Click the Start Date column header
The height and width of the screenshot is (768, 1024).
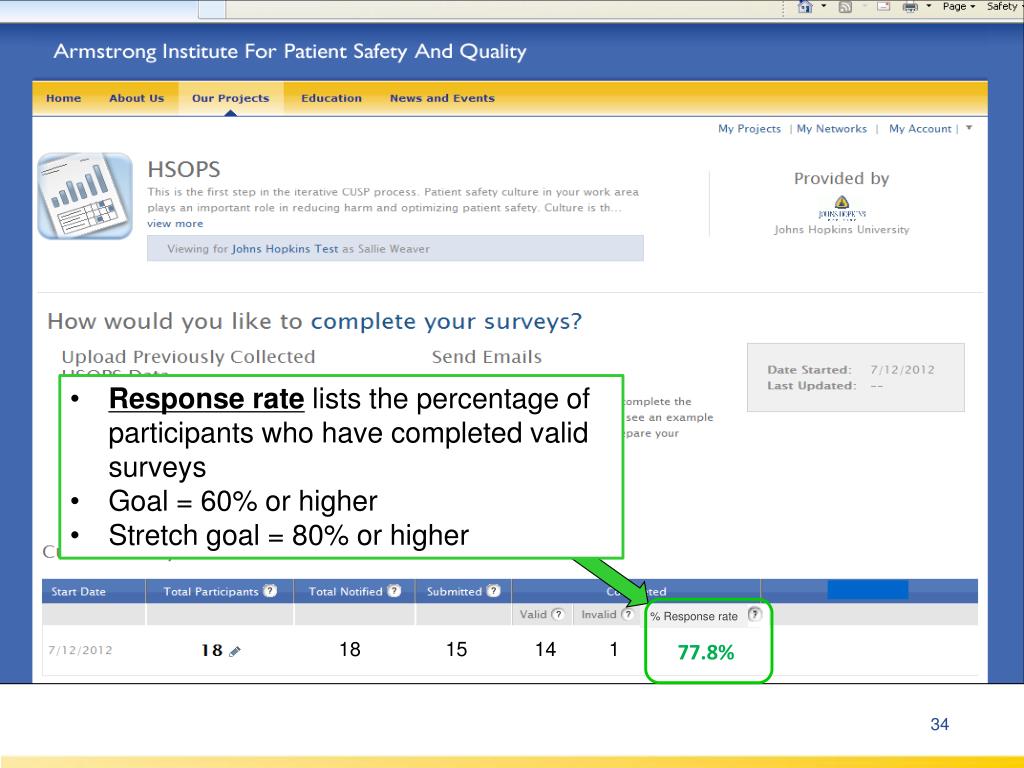[78, 592]
